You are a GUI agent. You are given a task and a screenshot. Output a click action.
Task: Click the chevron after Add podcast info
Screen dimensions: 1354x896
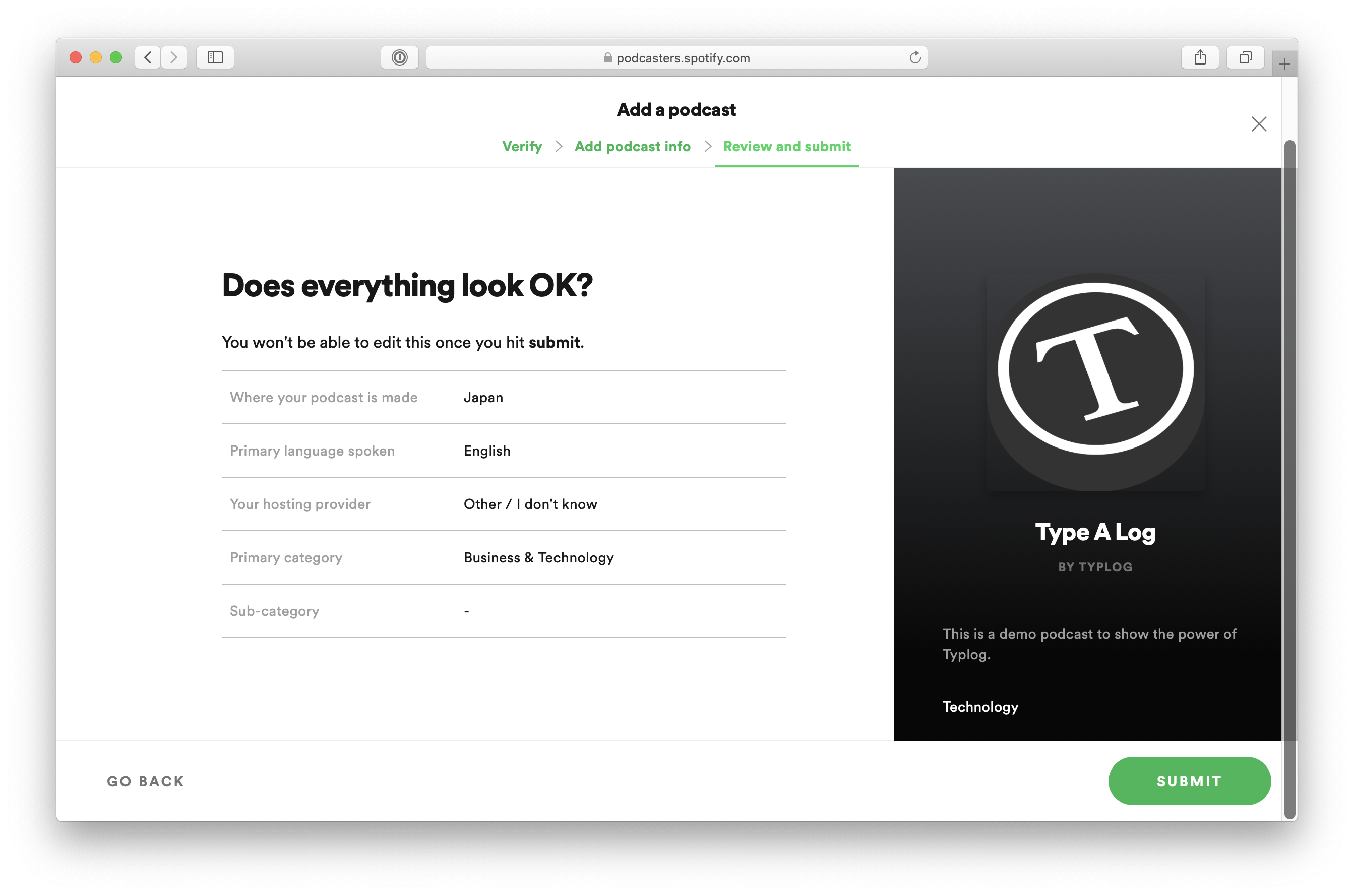point(708,146)
